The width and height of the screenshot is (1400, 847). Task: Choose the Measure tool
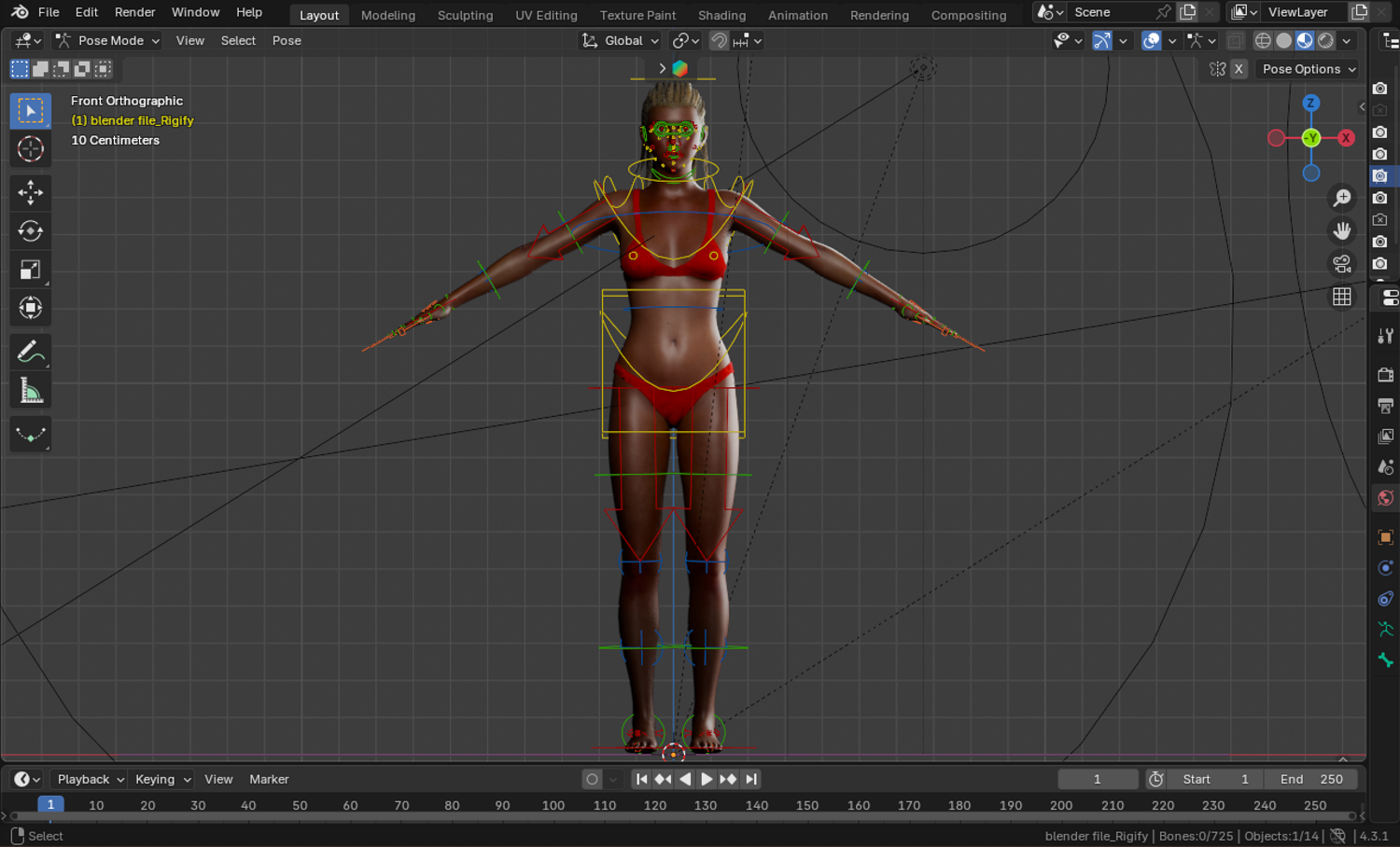pos(30,391)
